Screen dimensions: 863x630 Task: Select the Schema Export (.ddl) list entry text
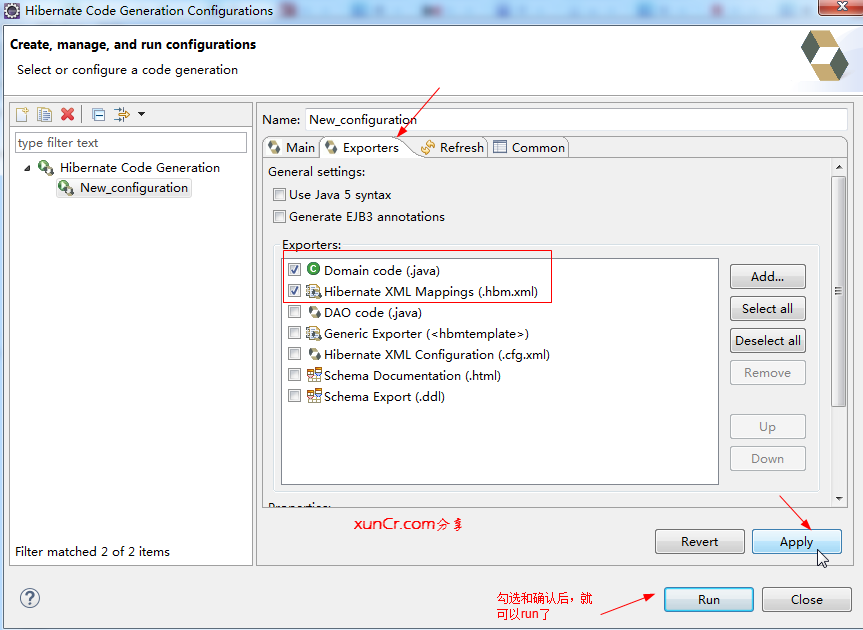(384, 396)
